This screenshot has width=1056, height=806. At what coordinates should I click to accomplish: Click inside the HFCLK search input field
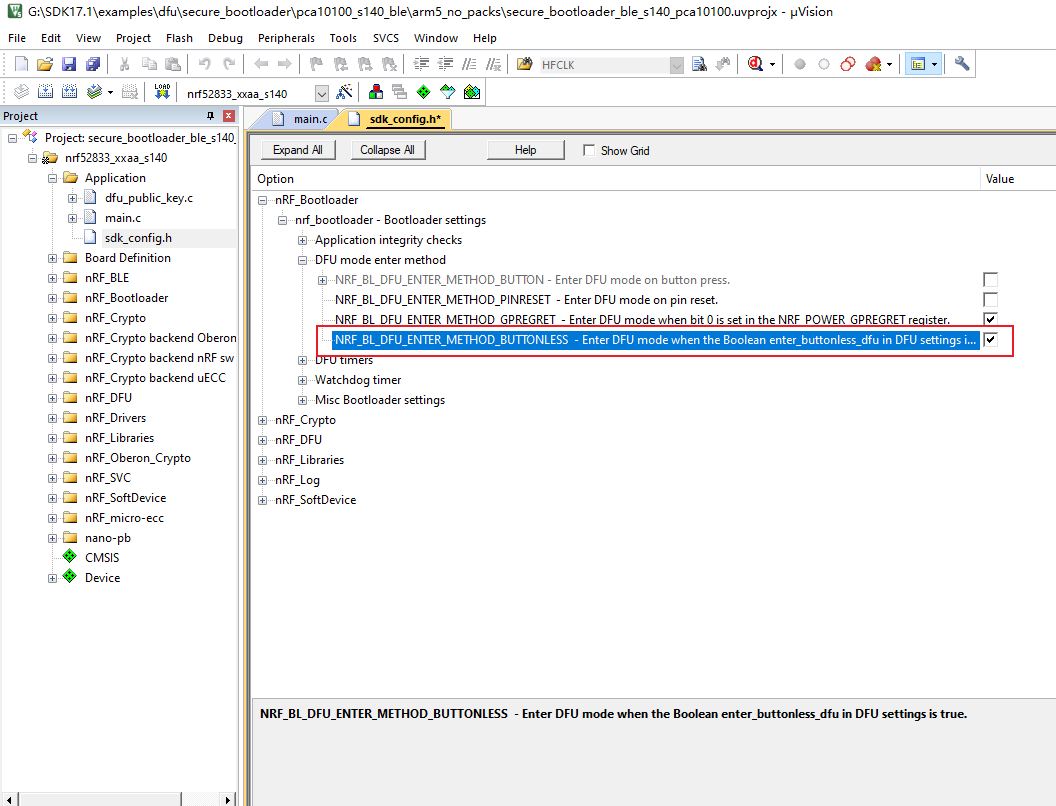pyautogui.click(x=603, y=65)
